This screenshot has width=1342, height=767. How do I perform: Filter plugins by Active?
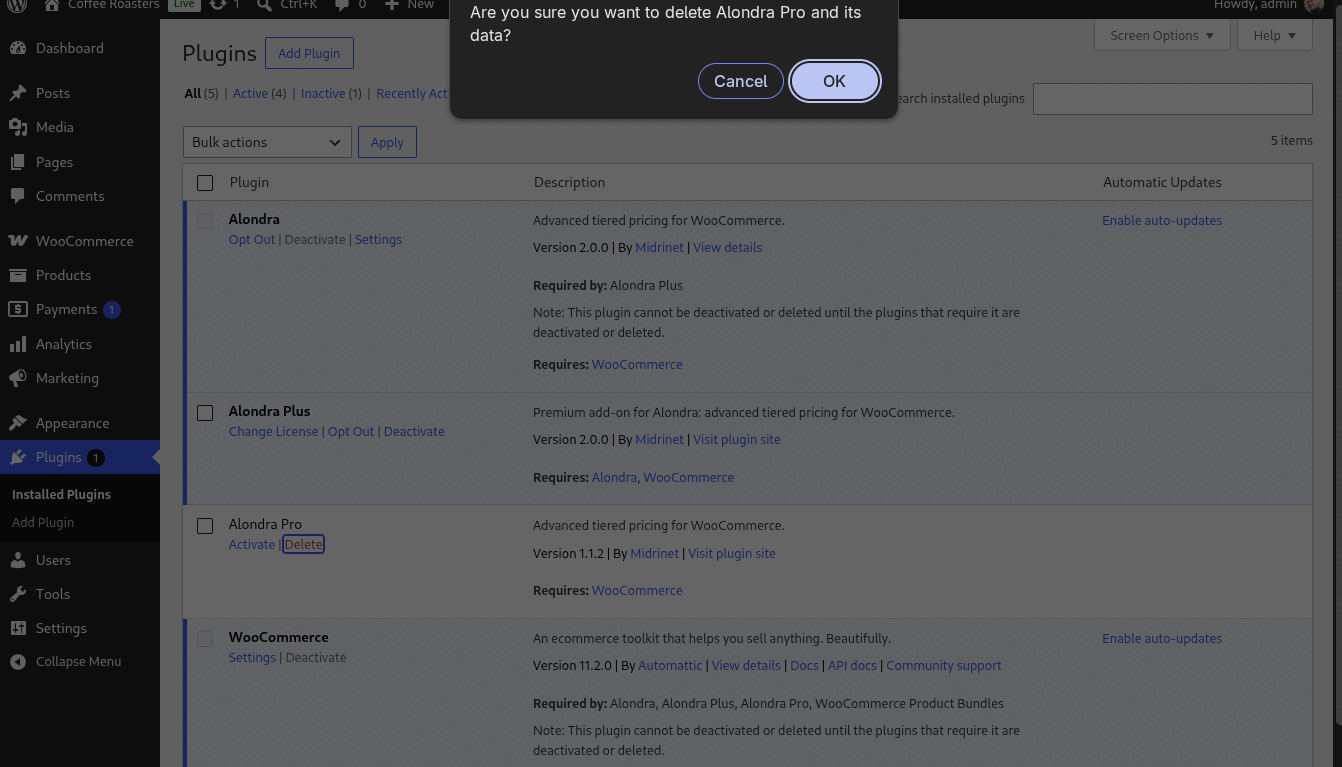pyautogui.click(x=250, y=93)
